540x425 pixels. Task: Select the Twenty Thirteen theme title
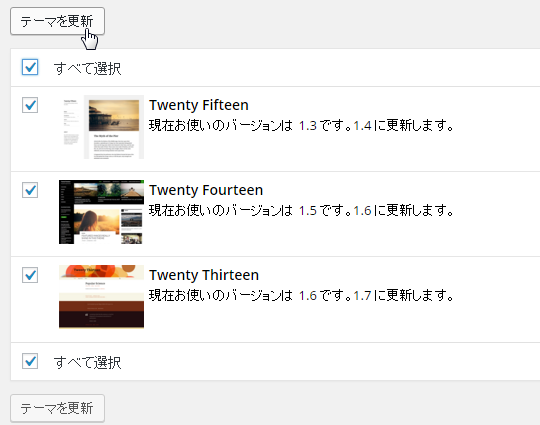tap(204, 275)
